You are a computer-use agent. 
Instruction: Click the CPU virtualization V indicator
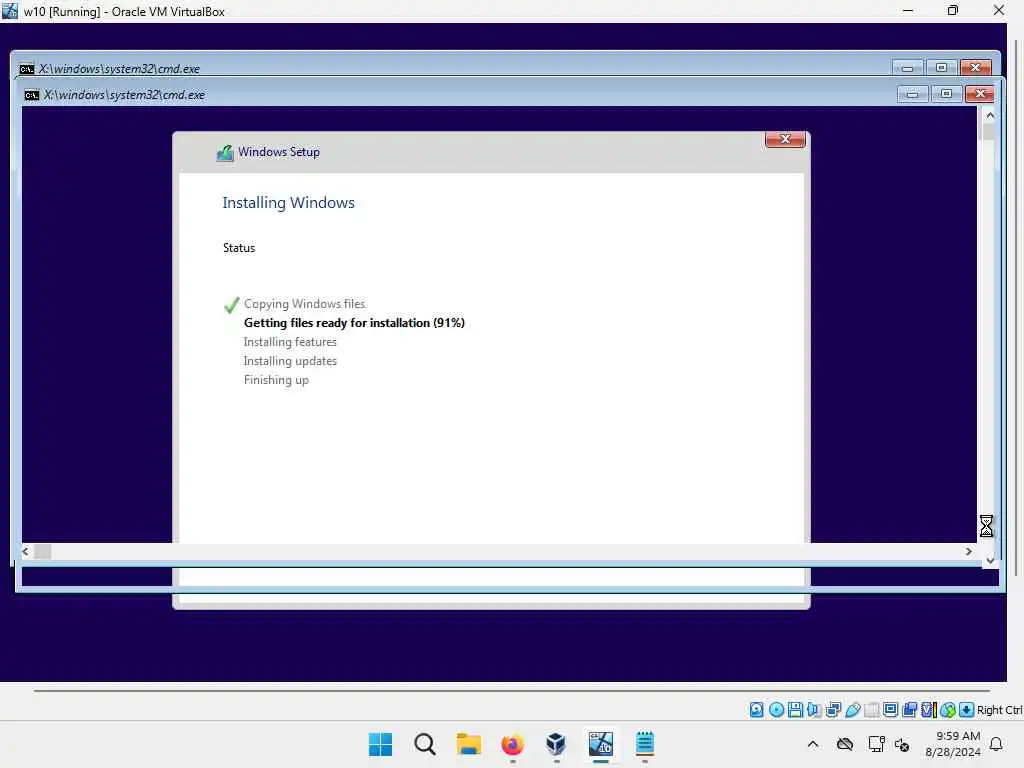point(928,710)
